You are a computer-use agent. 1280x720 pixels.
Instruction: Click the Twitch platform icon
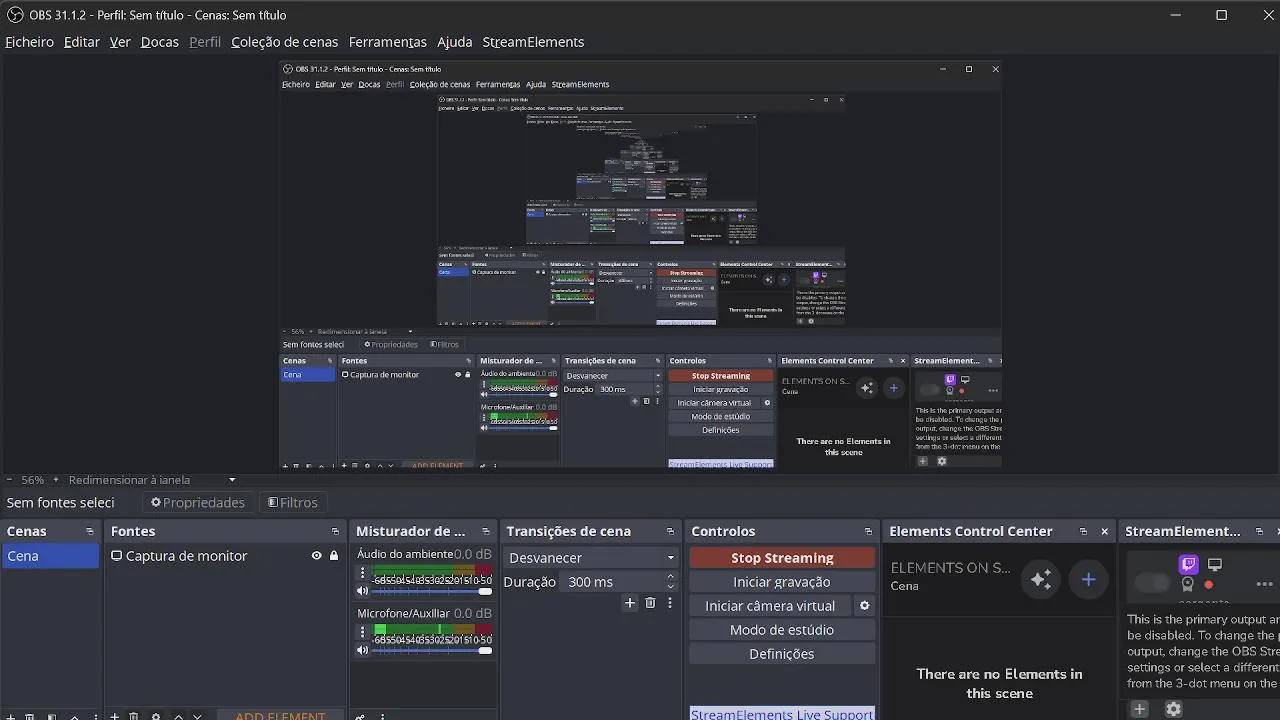(x=1188, y=565)
